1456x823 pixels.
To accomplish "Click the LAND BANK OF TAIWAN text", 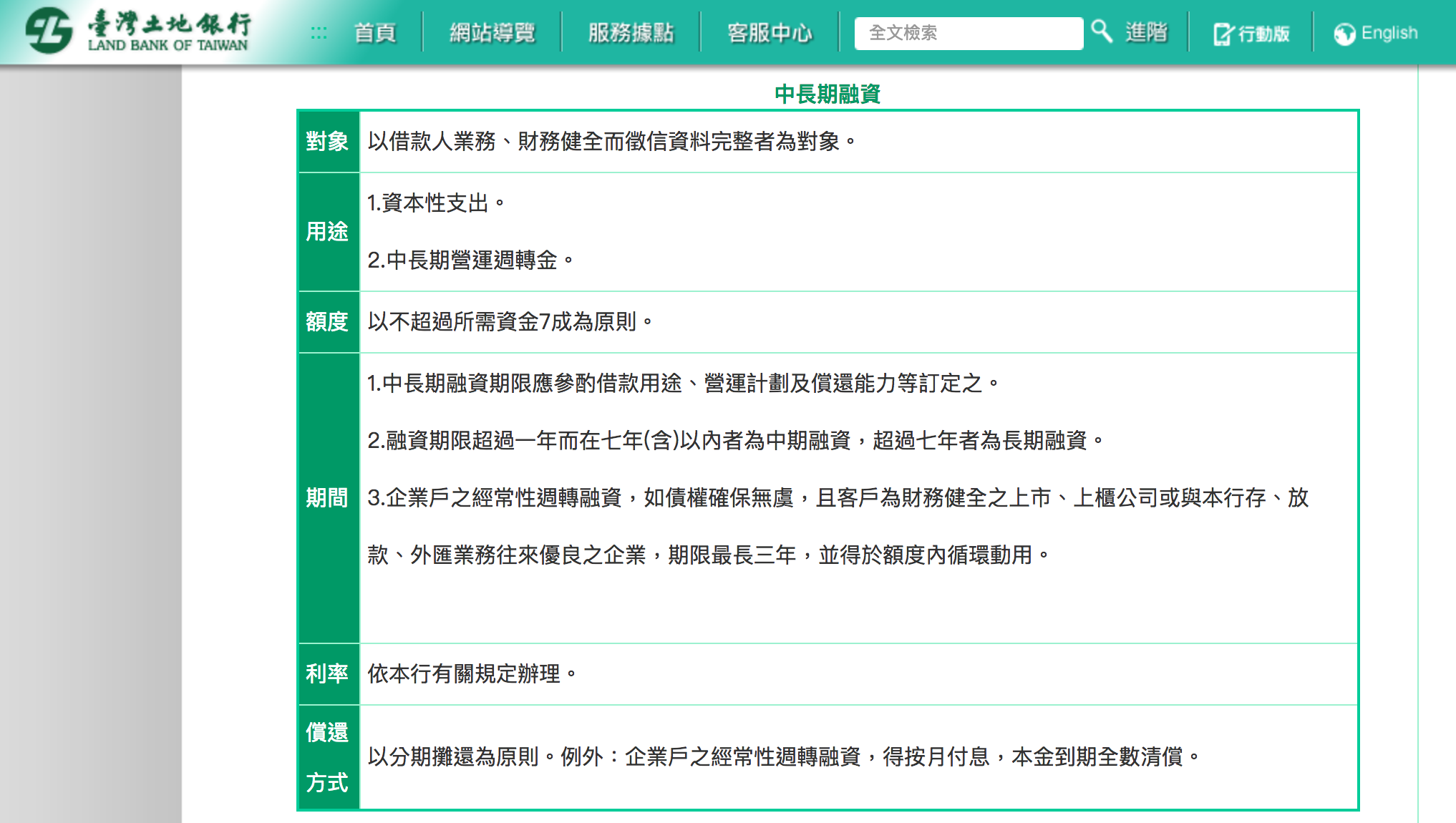I will coord(168,45).
